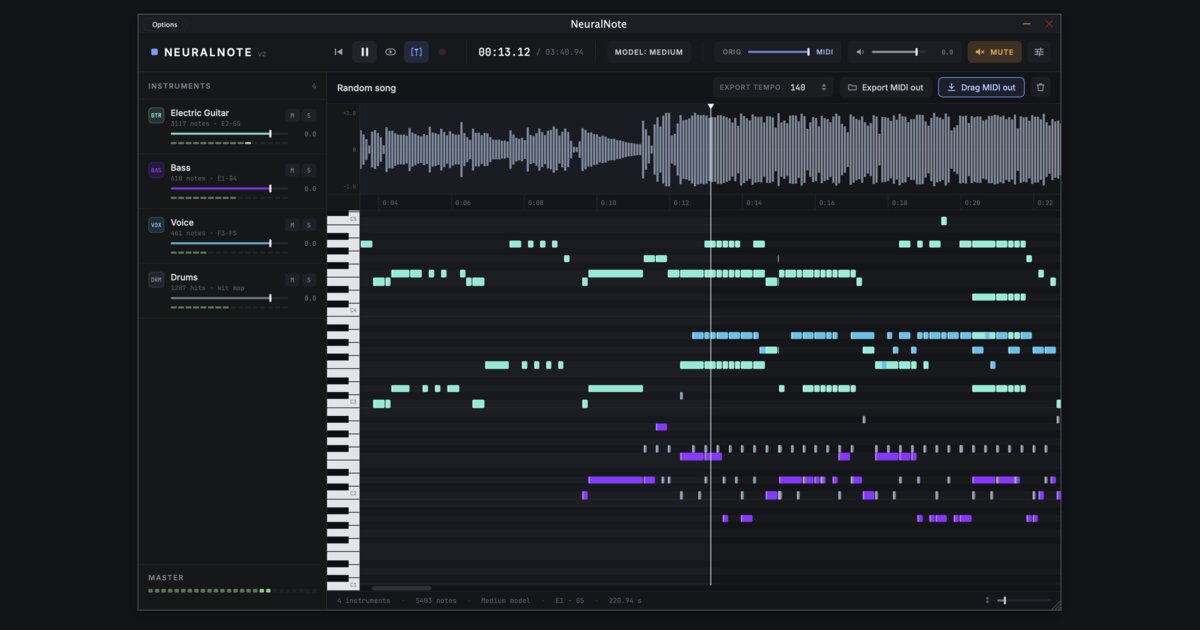
Task: Mute the Electric Guitar track
Action: [x=292, y=115]
